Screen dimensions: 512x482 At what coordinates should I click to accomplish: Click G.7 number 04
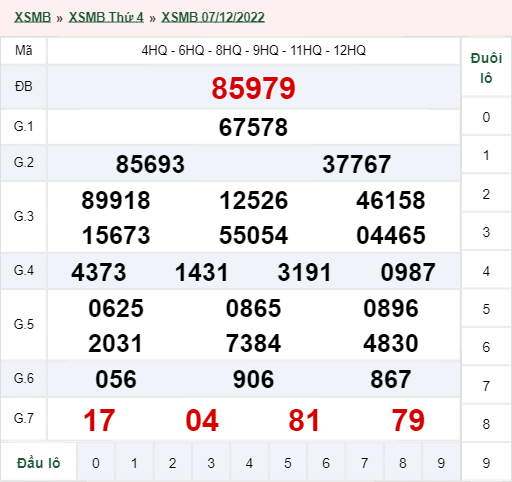[202, 420]
